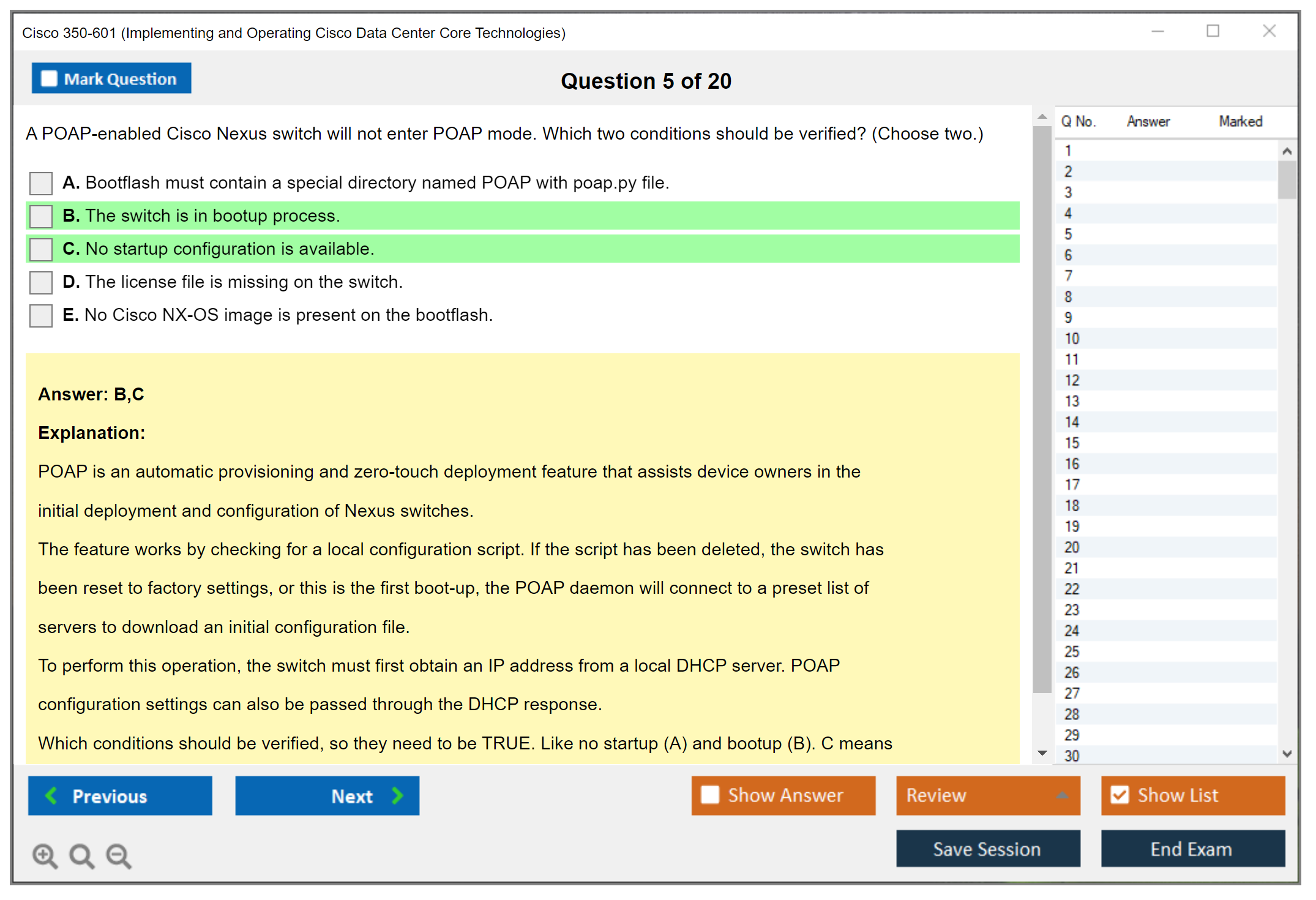Toggle the Mark Question checkbox
1316x900 pixels.
pyautogui.click(x=49, y=78)
